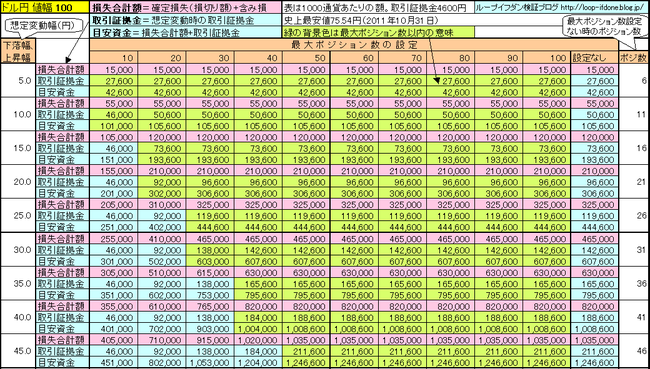
Task: Select the 351,000 cell
Action: click(x=114, y=295)
